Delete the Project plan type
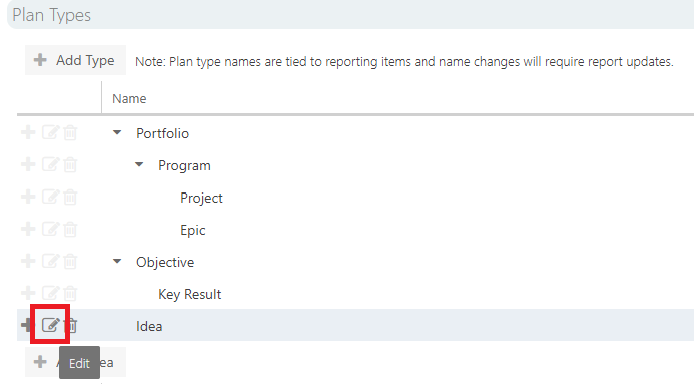 pos(70,197)
